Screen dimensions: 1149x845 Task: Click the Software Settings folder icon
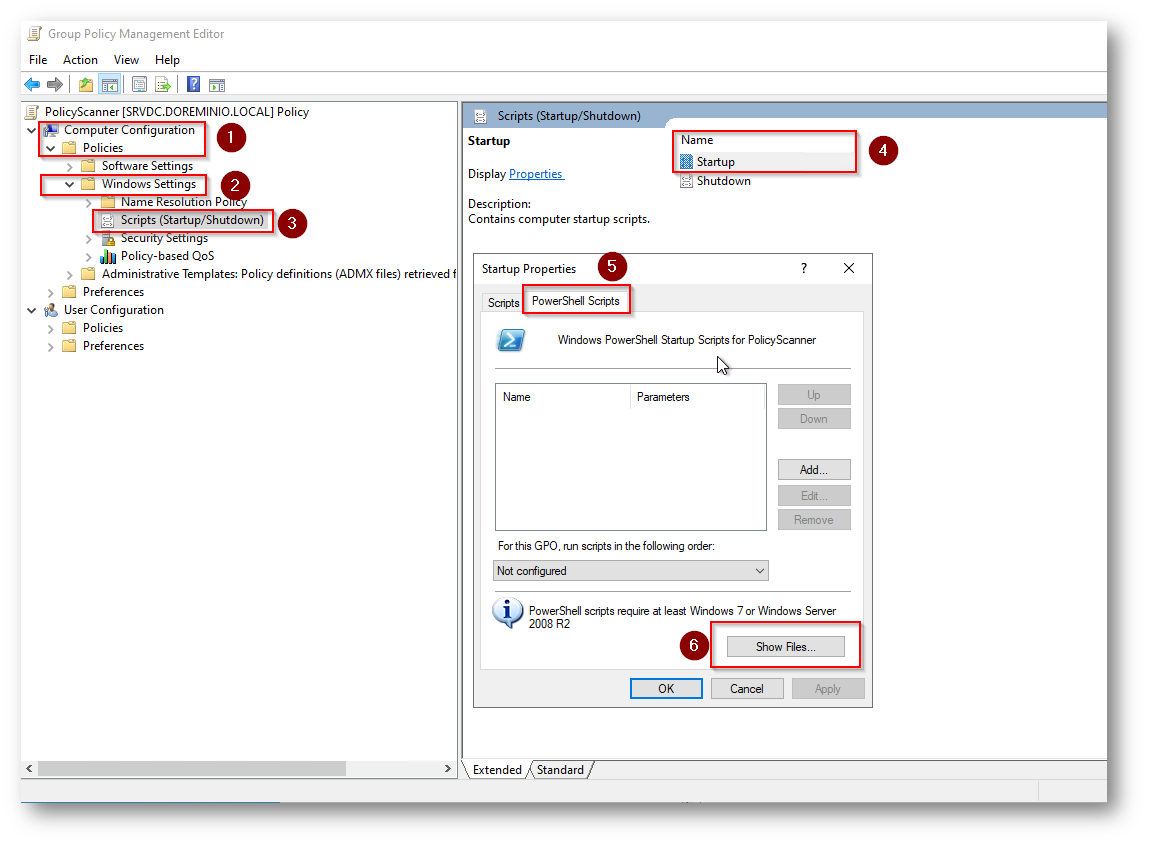tap(89, 166)
